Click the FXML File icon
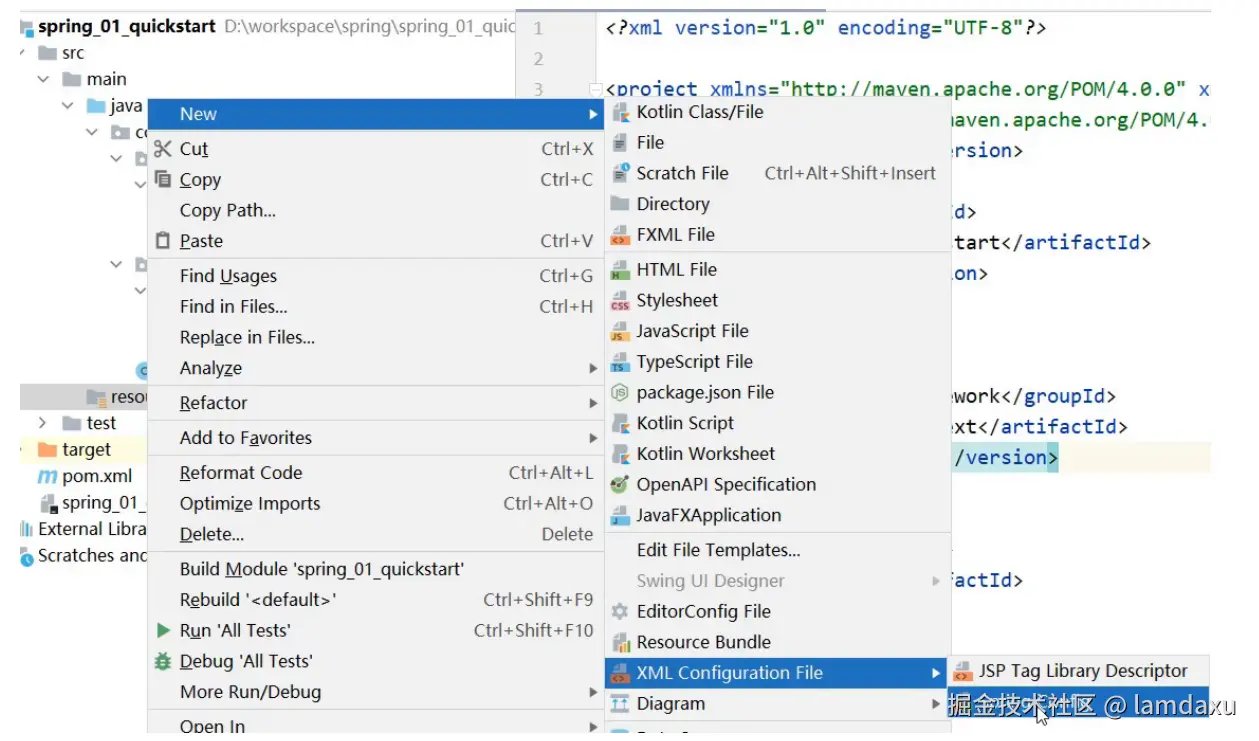 click(x=620, y=235)
